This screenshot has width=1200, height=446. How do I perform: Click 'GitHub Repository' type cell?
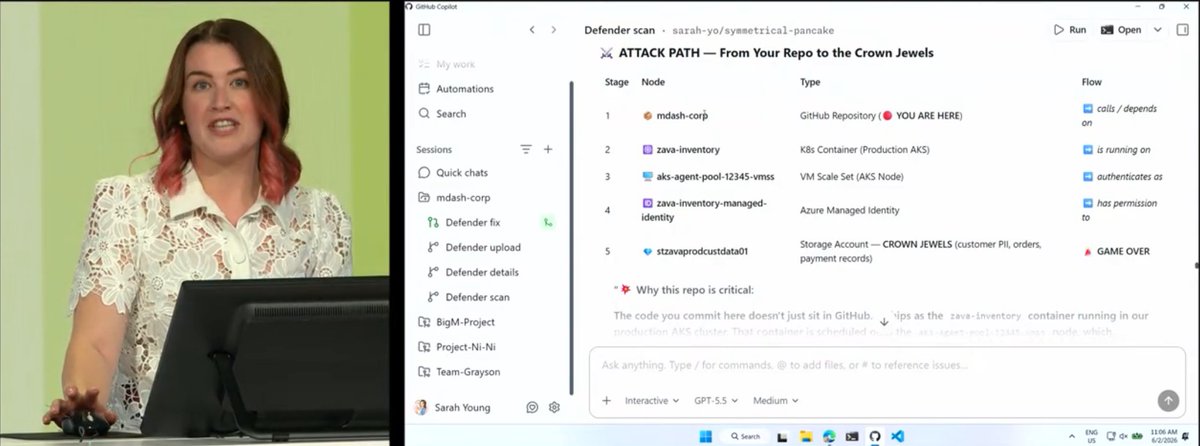coord(881,116)
